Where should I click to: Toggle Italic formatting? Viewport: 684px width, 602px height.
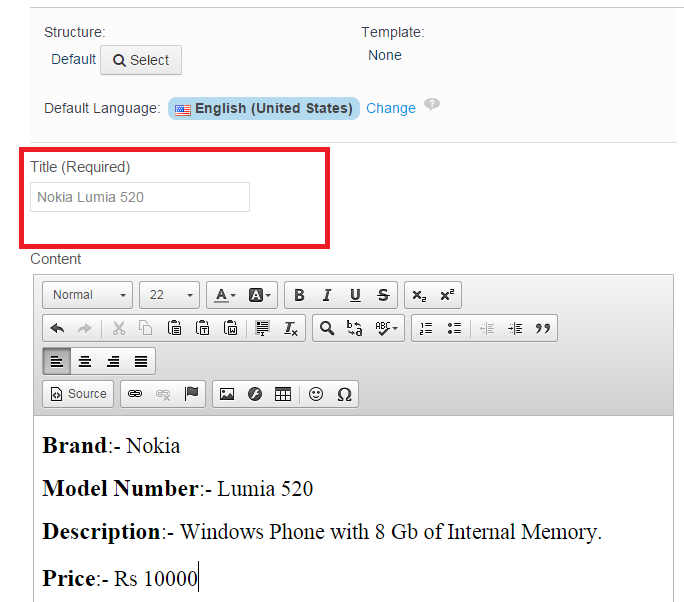tap(327, 295)
